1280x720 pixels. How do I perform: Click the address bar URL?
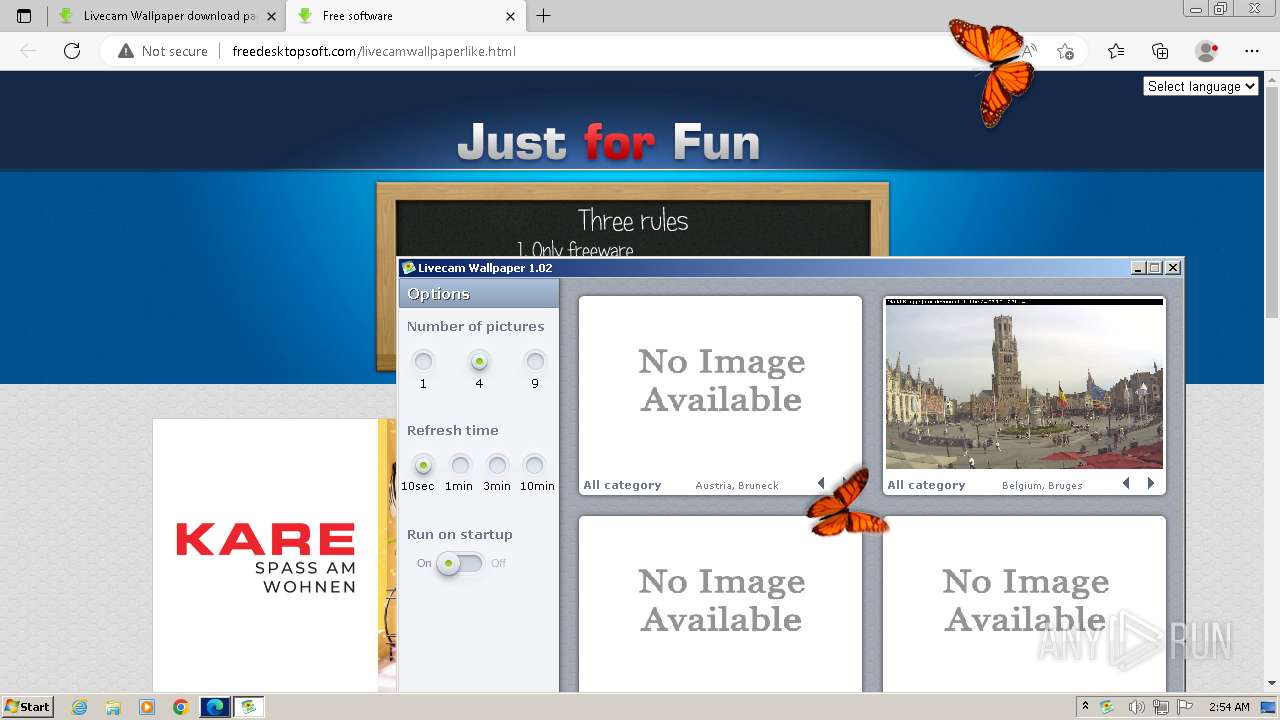(373, 51)
